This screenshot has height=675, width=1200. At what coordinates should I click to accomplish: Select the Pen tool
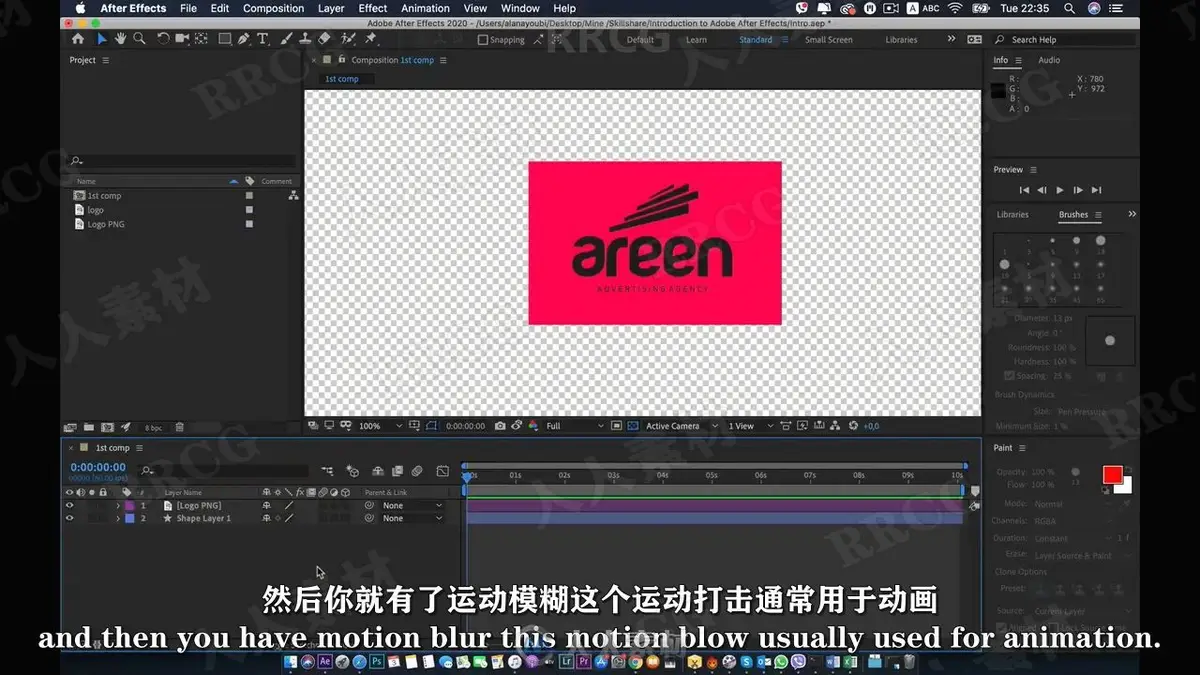(245, 39)
